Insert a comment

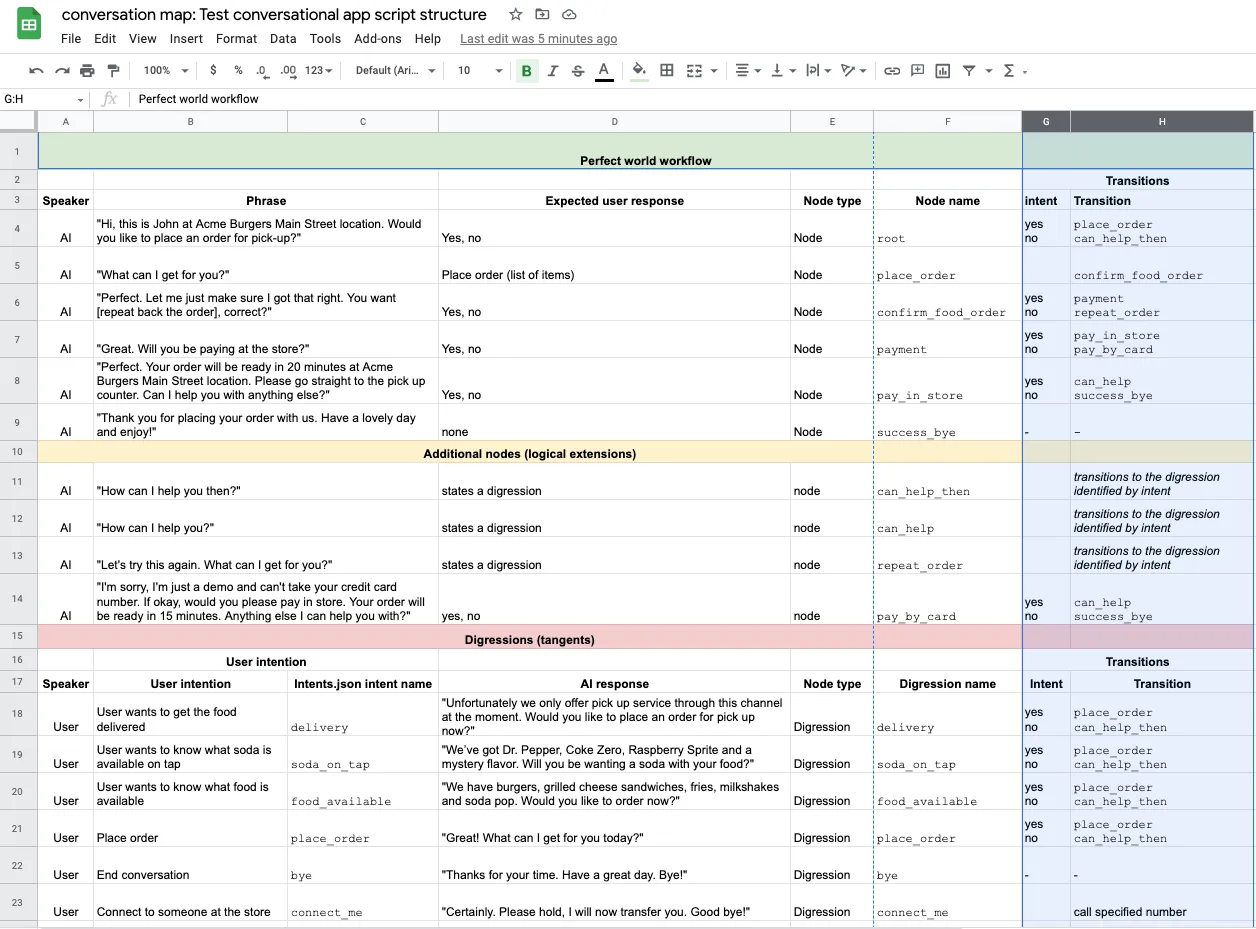917,71
